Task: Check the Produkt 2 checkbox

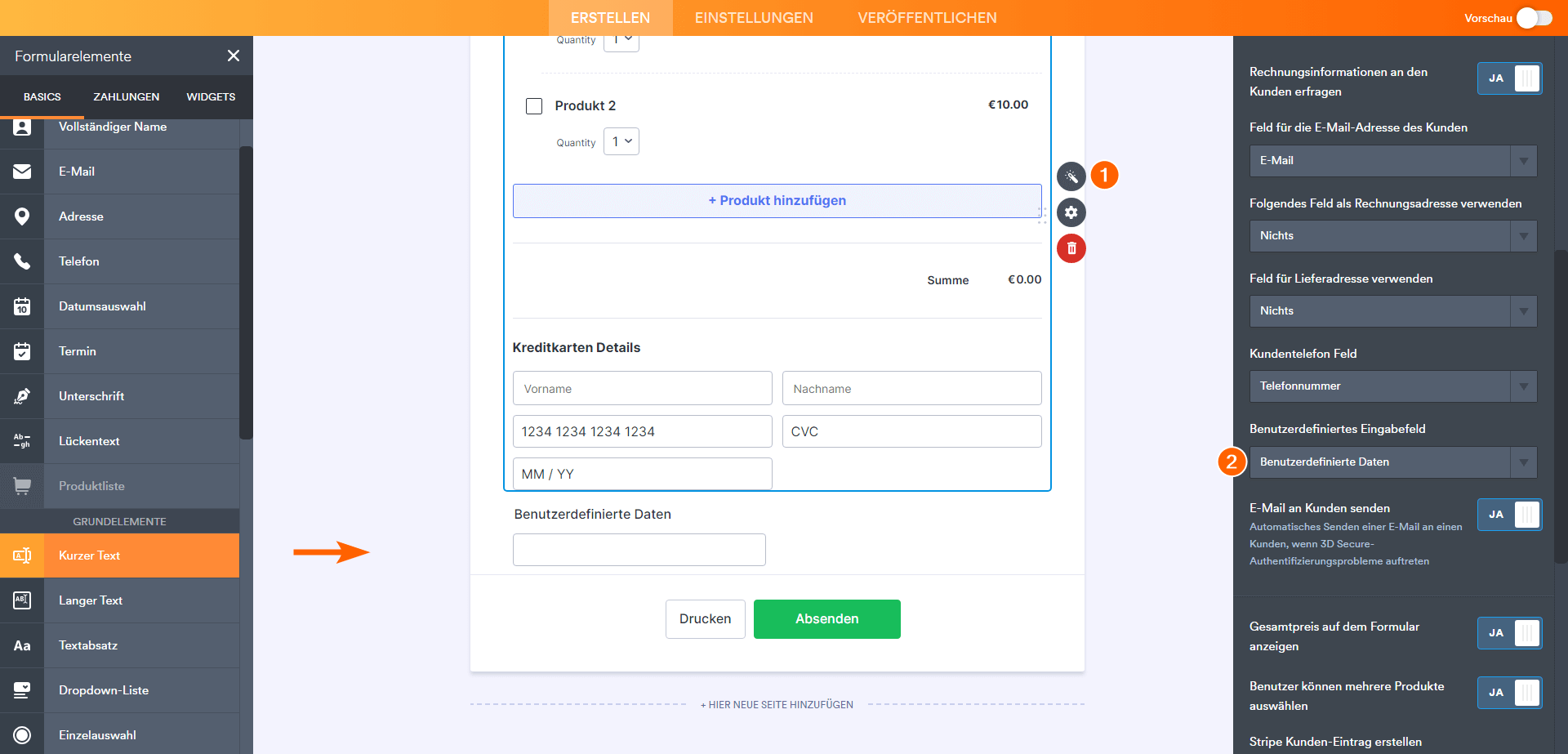Action: tap(534, 106)
